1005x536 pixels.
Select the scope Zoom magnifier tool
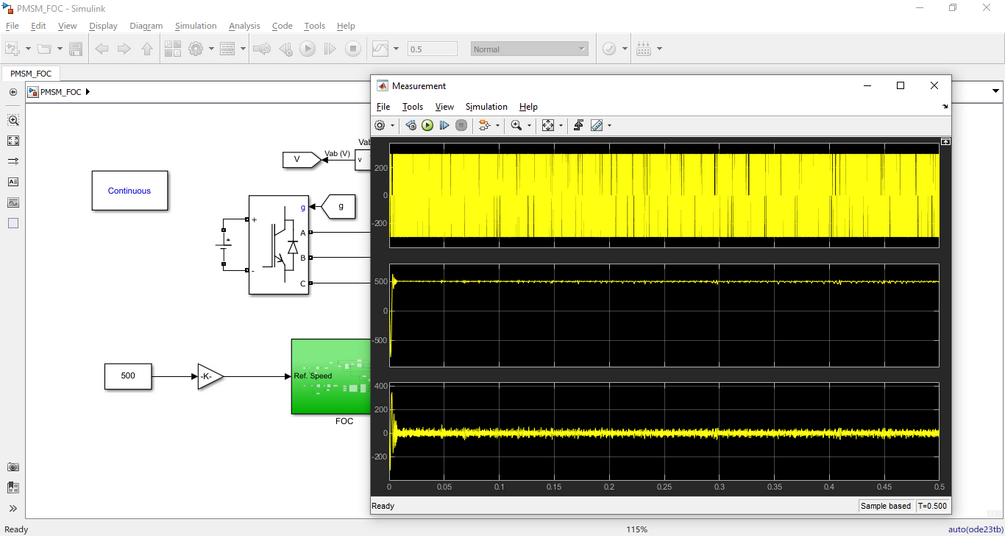516,126
